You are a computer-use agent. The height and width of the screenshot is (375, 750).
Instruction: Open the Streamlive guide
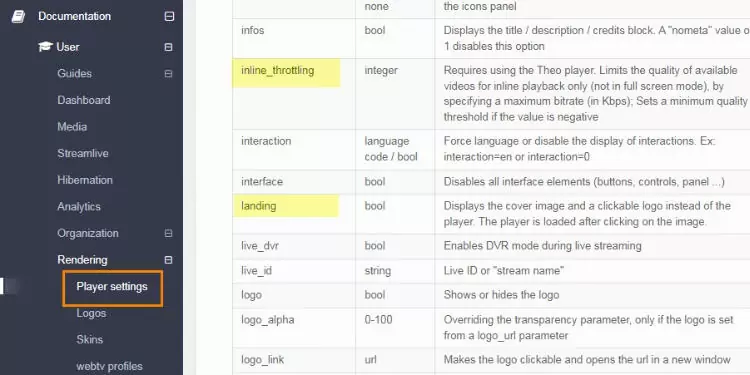[83, 154]
